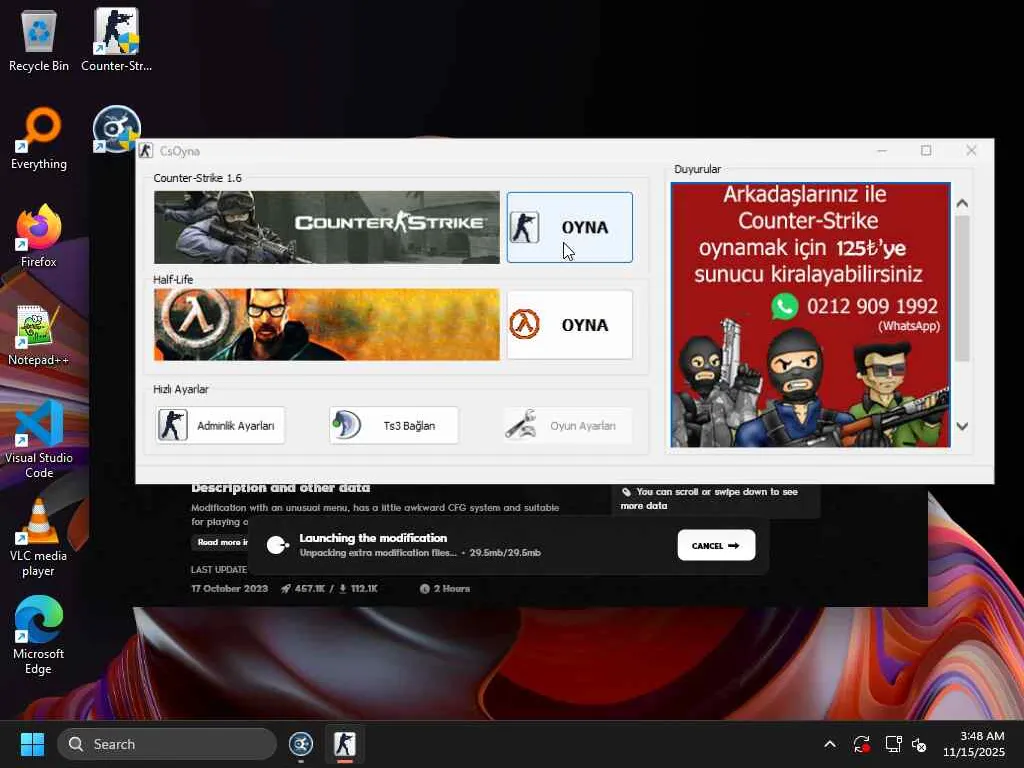Open Recycle Bin desktop icon
This screenshot has width=1024, height=768.
pyautogui.click(x=39, y=41)
